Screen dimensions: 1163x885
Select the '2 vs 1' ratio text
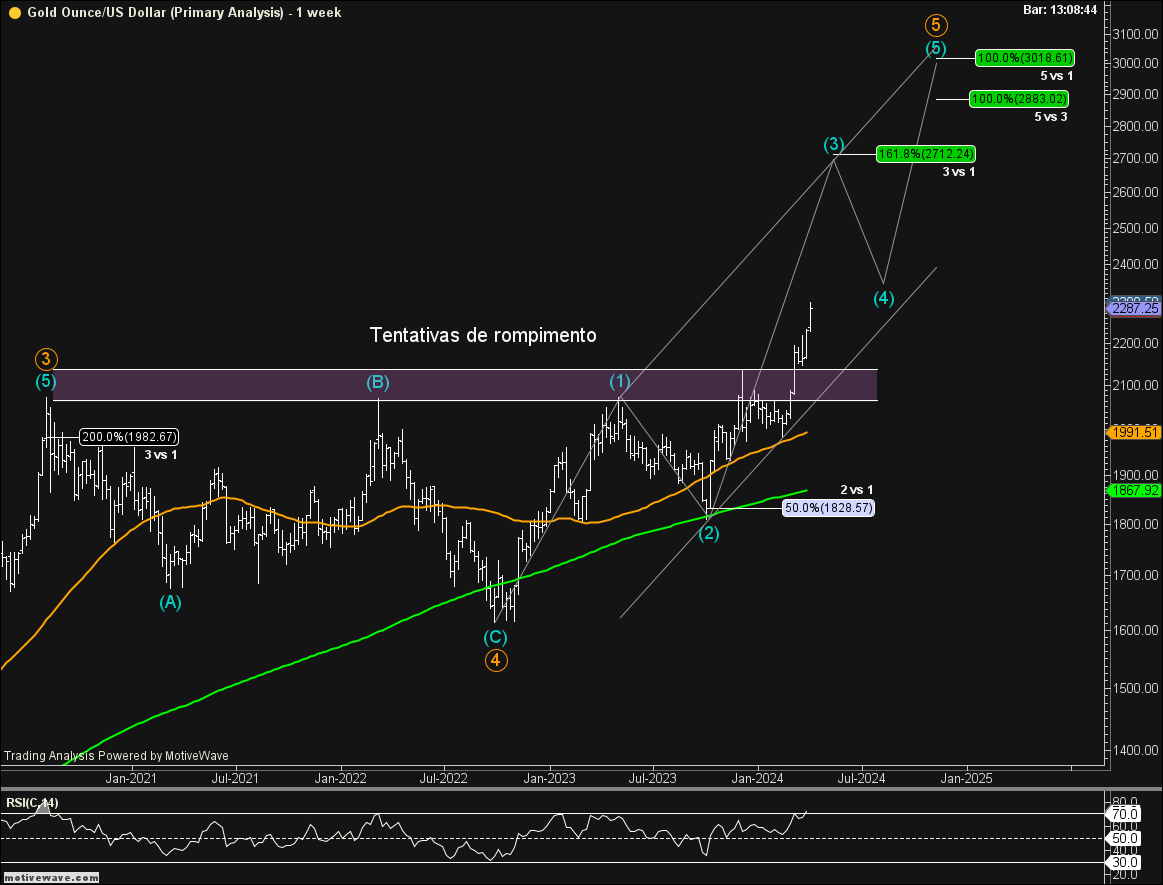point(857,490)
